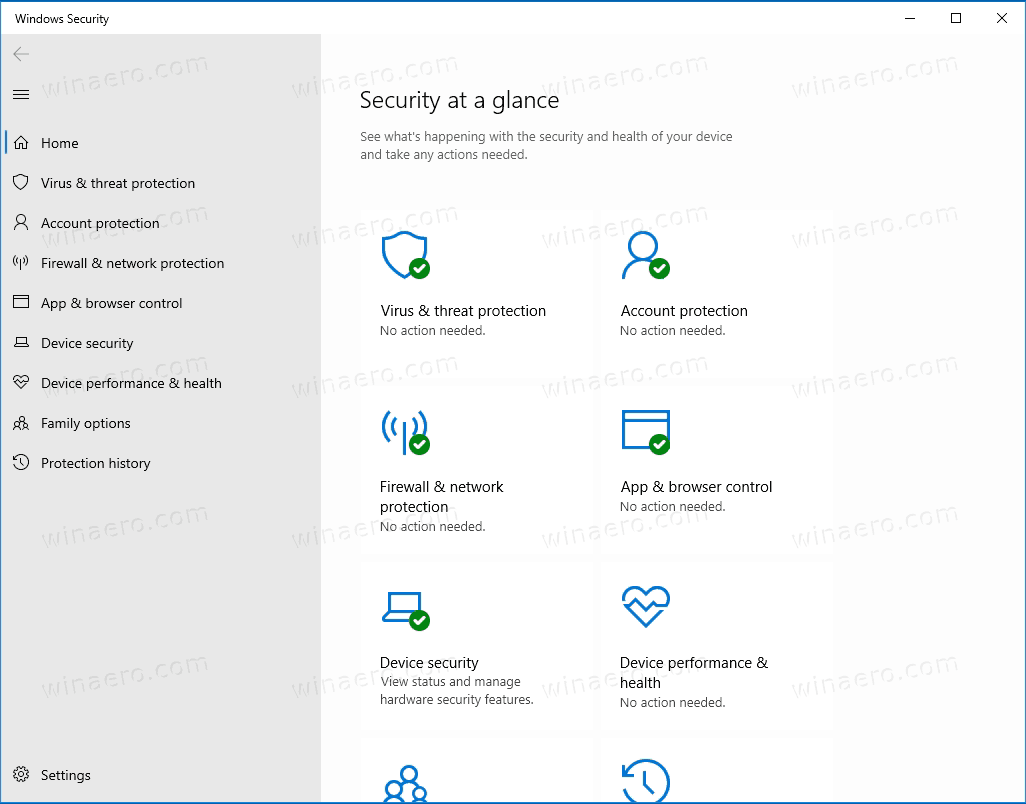Screen dimensions: 1026x804
Task: Click the person icon in sidebar
Action: point(21,222)
